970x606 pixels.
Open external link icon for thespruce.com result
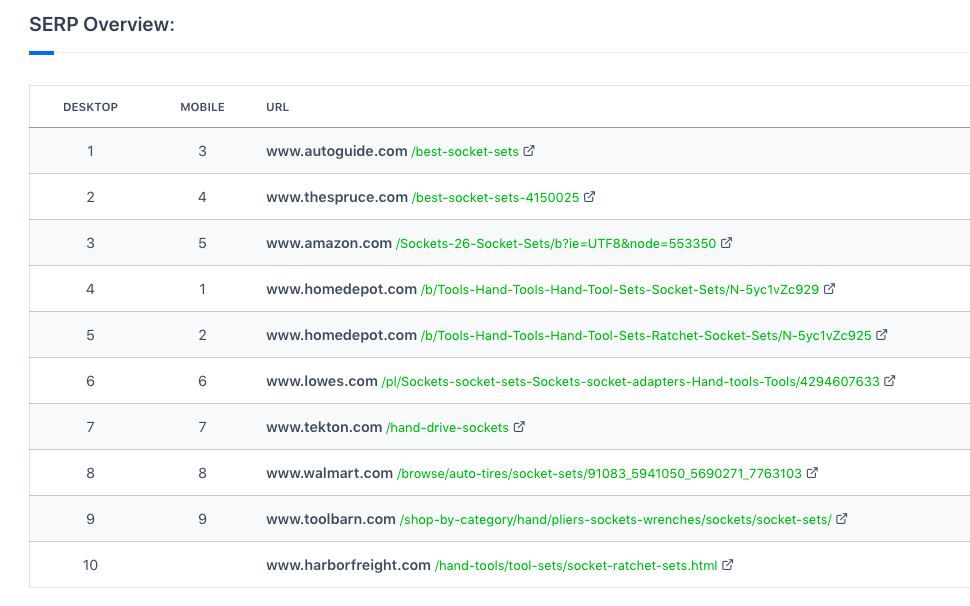click(590, 197)
